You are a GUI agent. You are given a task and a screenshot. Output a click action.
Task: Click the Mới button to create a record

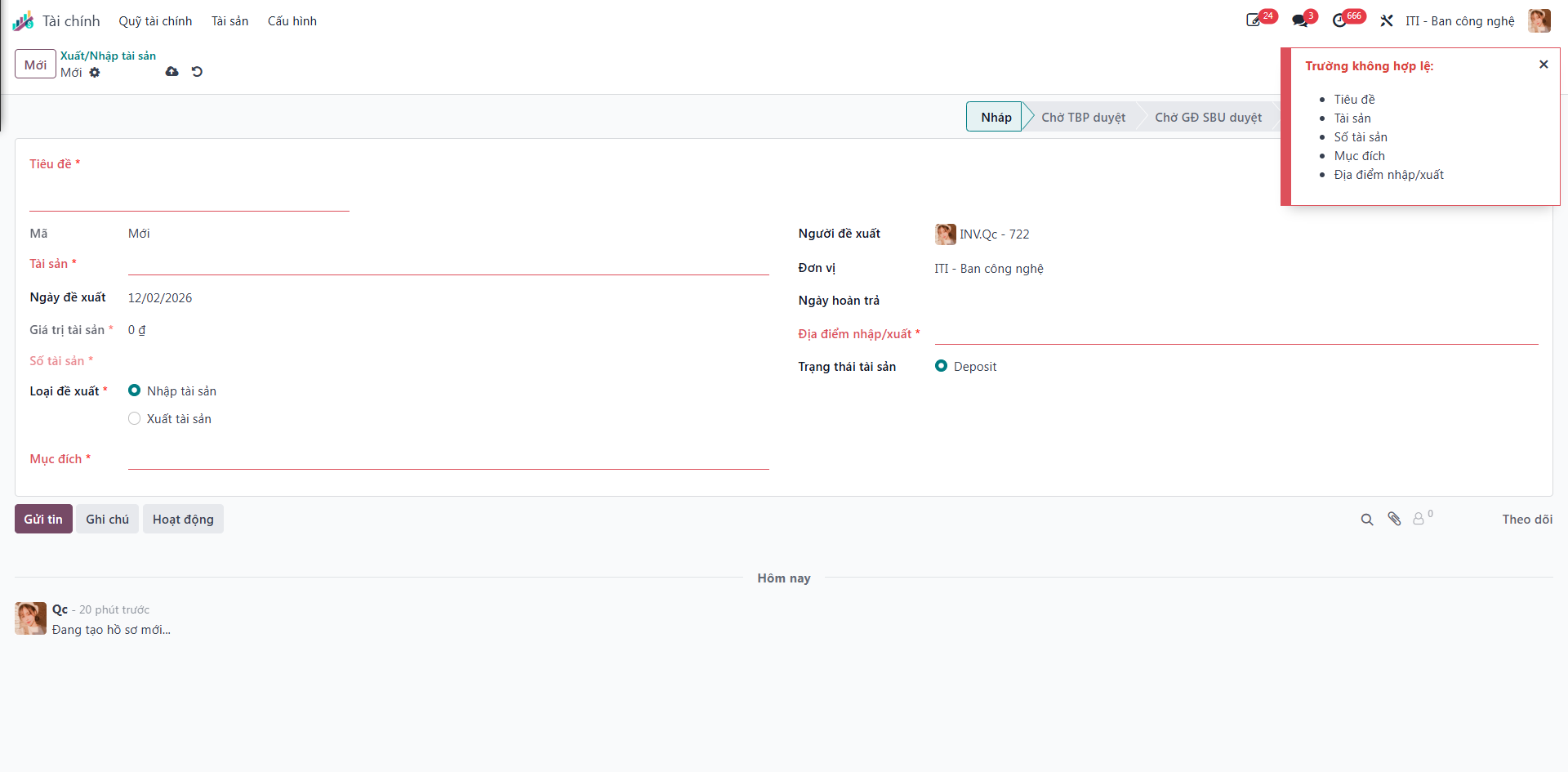(35, 64)
